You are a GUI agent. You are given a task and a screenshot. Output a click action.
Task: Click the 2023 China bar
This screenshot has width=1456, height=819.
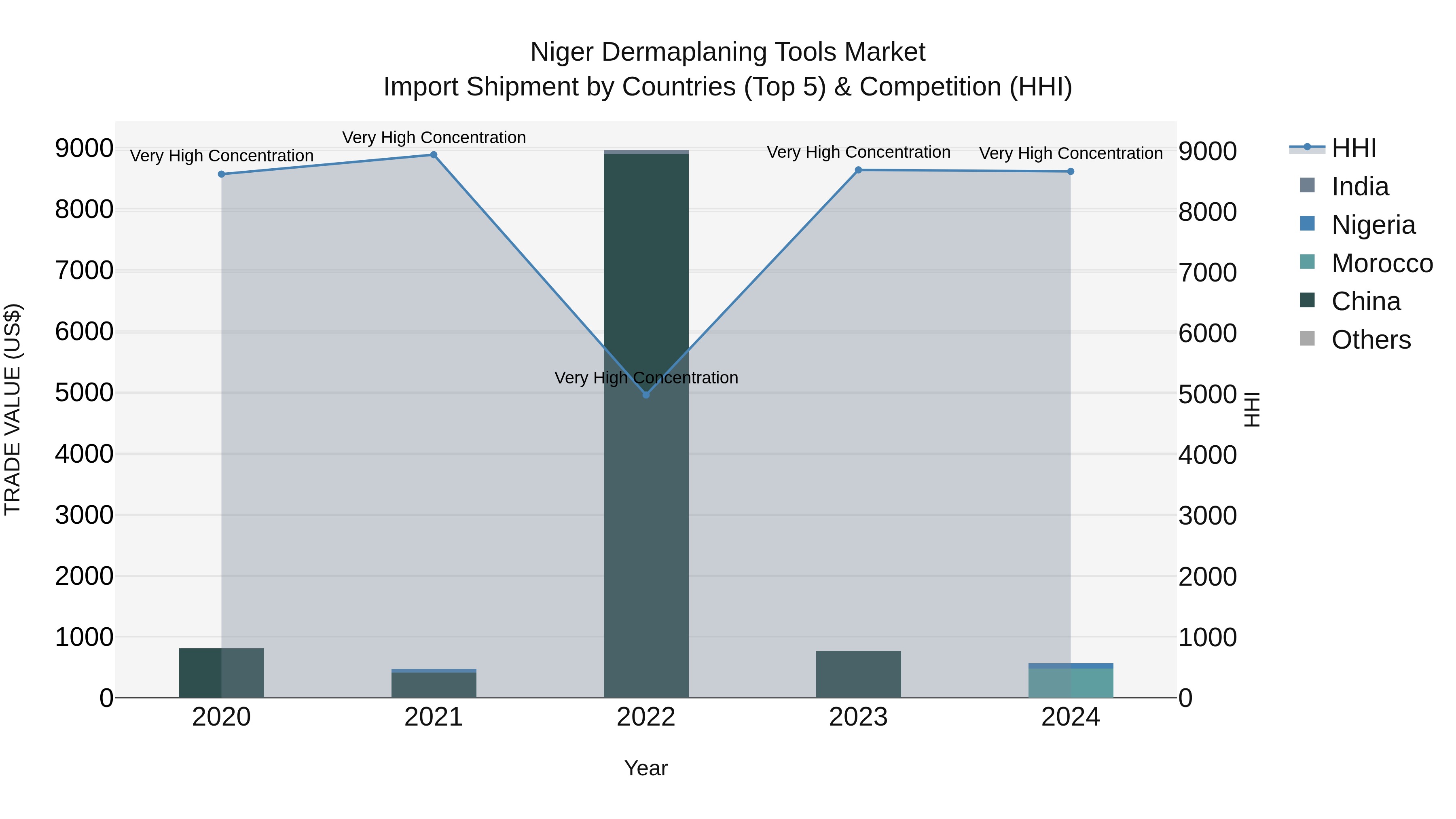859,674
